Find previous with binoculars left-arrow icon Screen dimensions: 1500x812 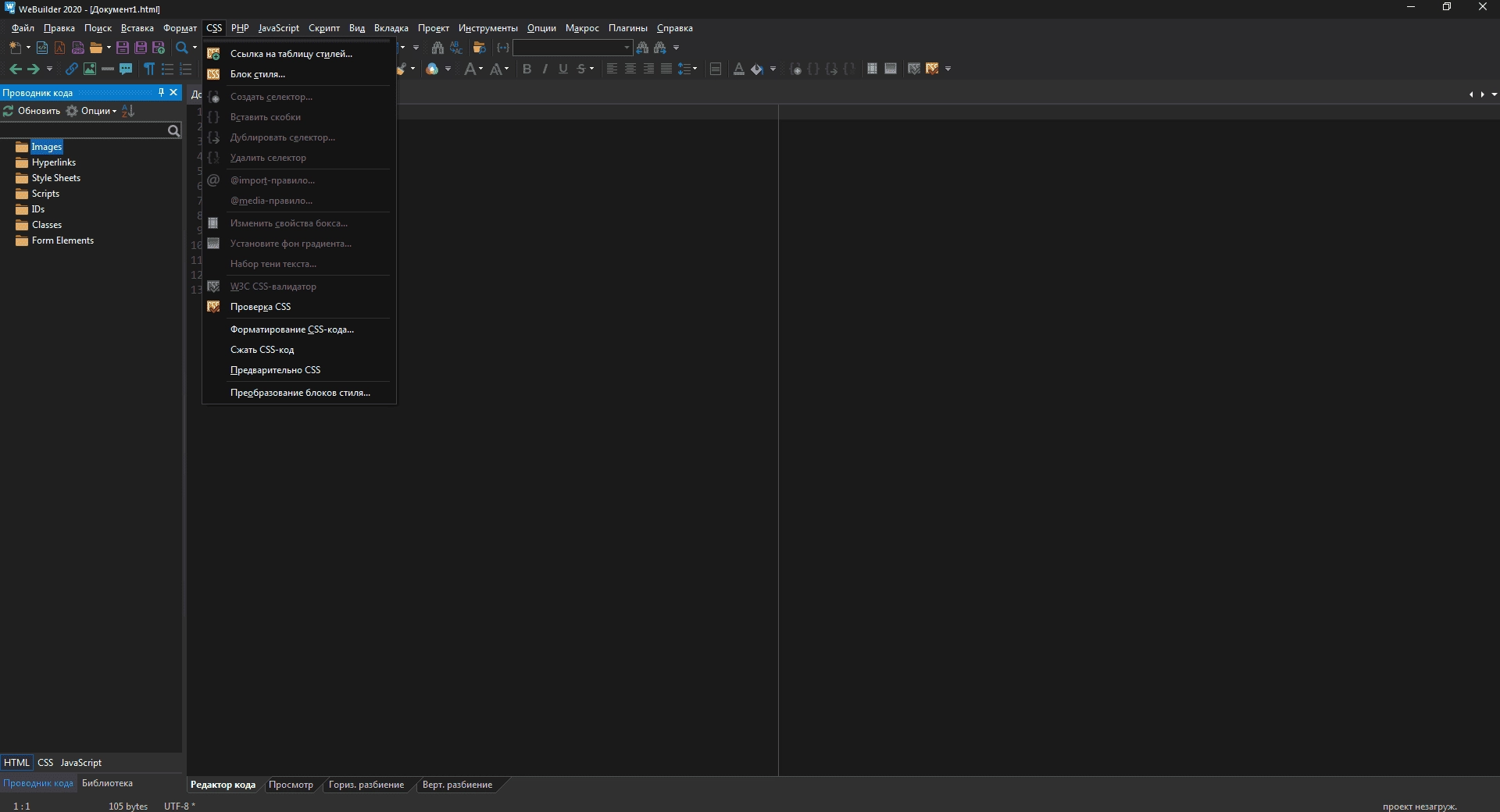pyautogui.click(x=643, y=48)
